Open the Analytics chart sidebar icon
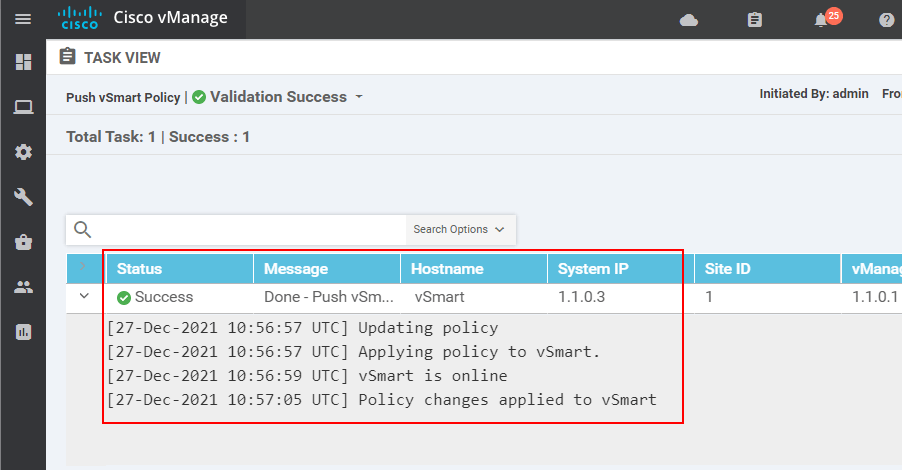 (23, 332)
